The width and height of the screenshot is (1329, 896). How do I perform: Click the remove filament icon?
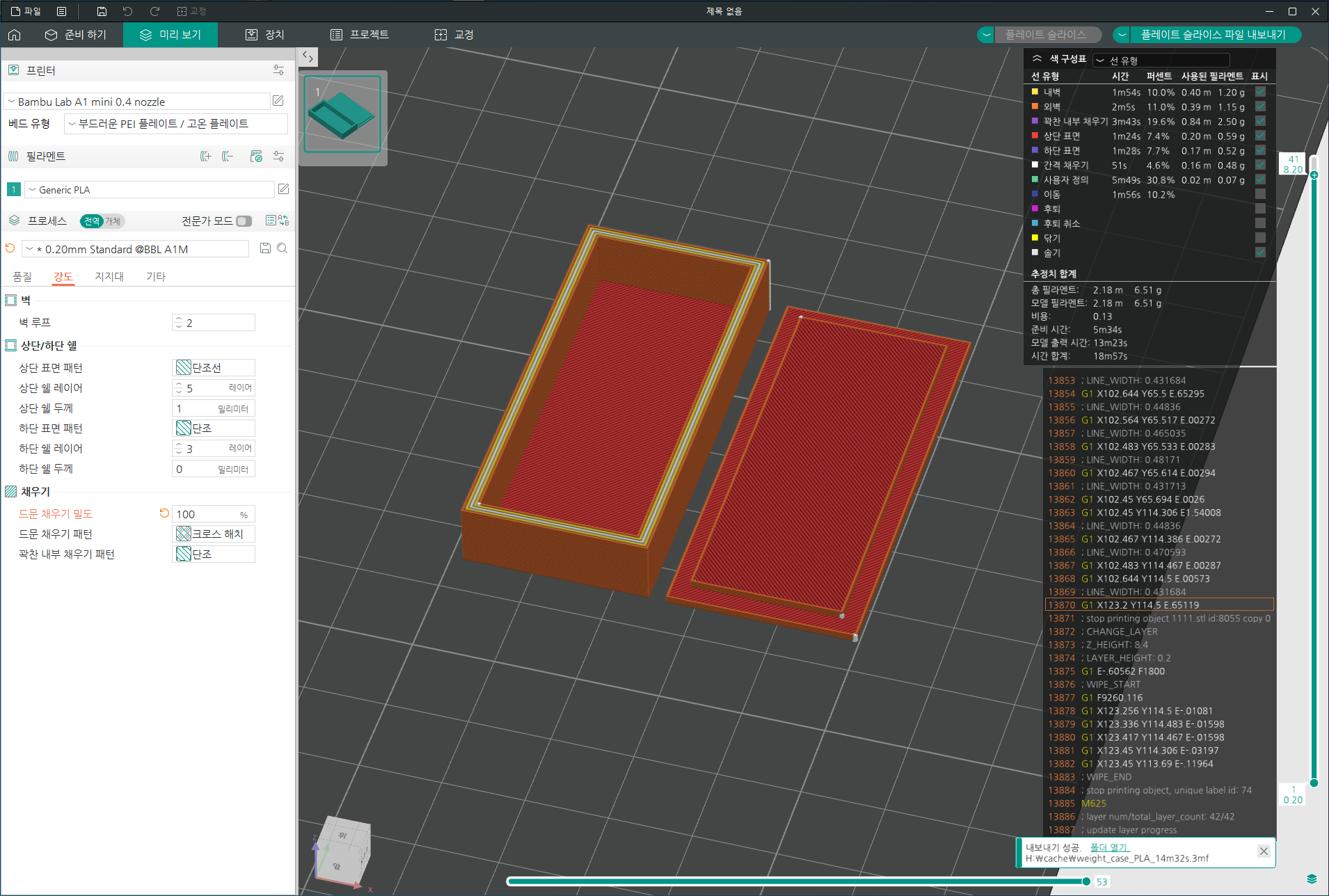(x=228, y=157)
